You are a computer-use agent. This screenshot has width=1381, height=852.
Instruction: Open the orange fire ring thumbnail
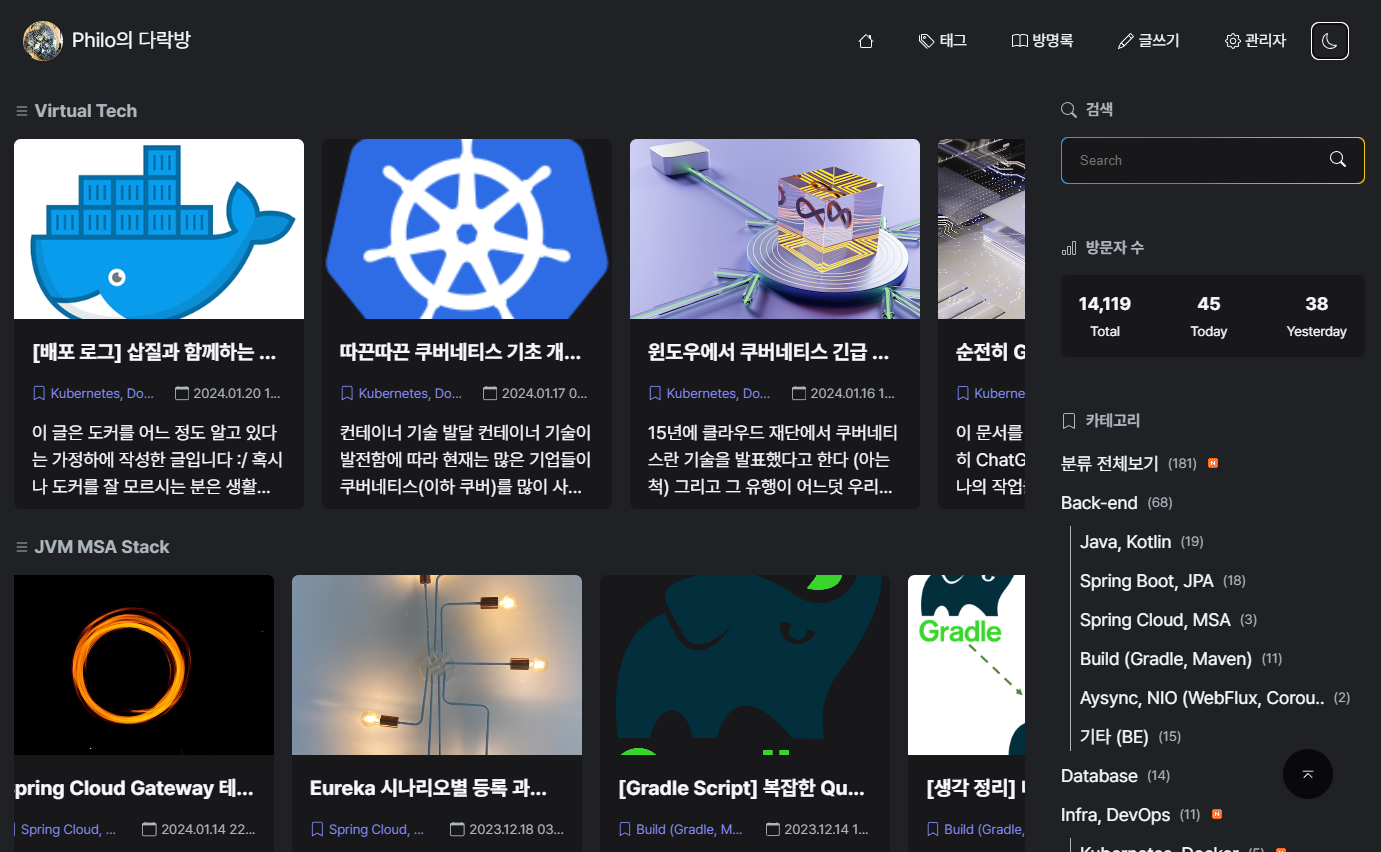tap(144, 665)
